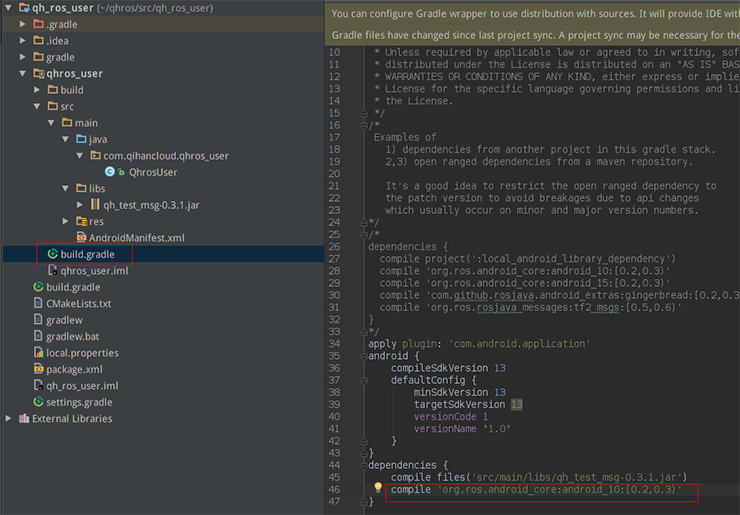Viewport: 740px width, 515px height.
Task: Click the local.properties file icon
Action: click(39, 353)
